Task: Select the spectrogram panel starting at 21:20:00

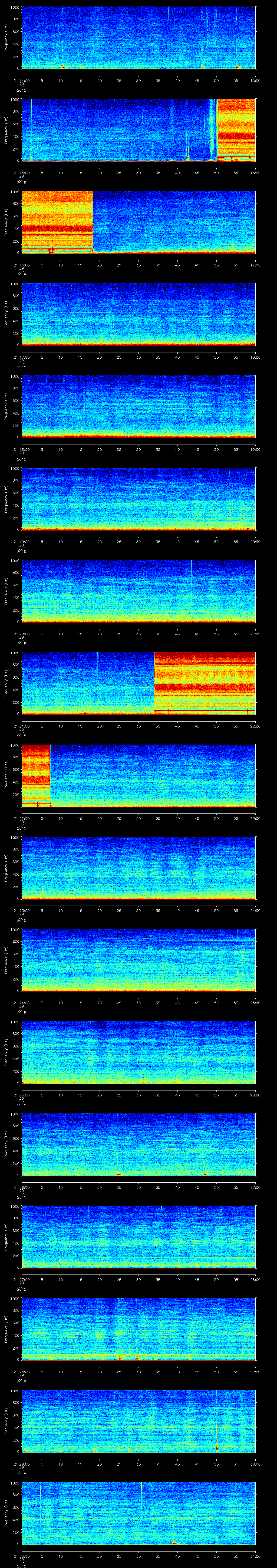Action: coord(138,591)
